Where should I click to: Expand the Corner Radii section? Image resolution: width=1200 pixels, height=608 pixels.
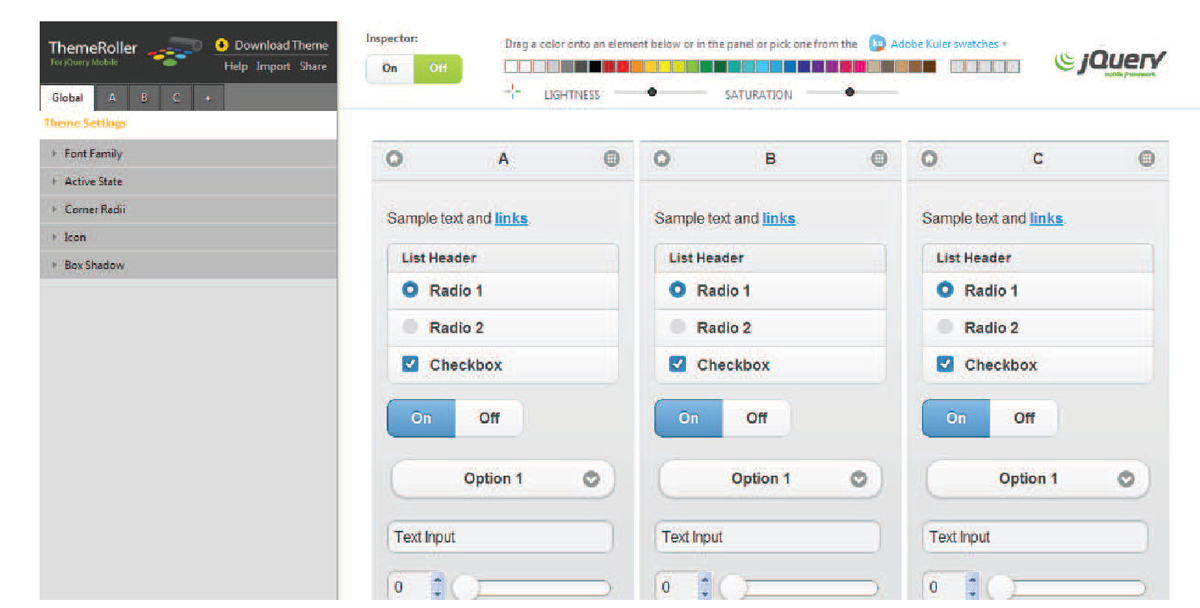point(95,210)
